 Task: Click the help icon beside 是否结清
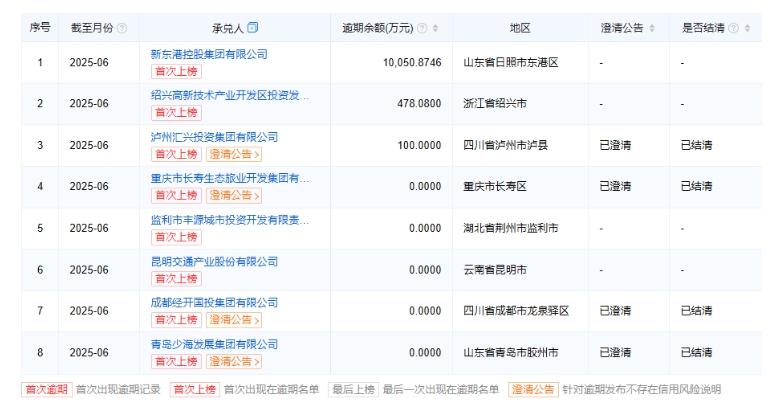(734, 28)
